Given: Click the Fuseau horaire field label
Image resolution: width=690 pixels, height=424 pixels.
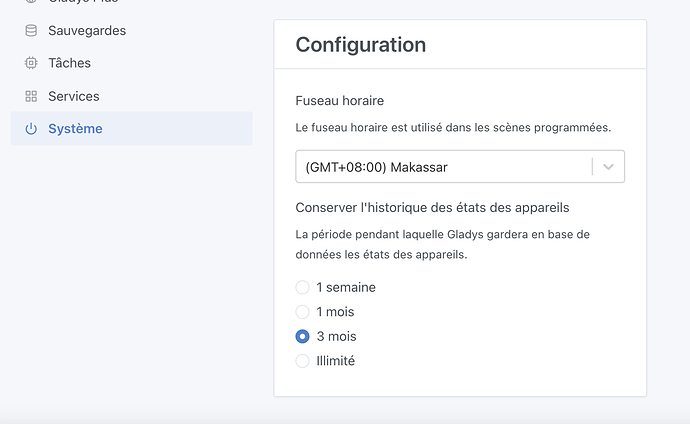Looking at the screenshot, I should point(340,101).
